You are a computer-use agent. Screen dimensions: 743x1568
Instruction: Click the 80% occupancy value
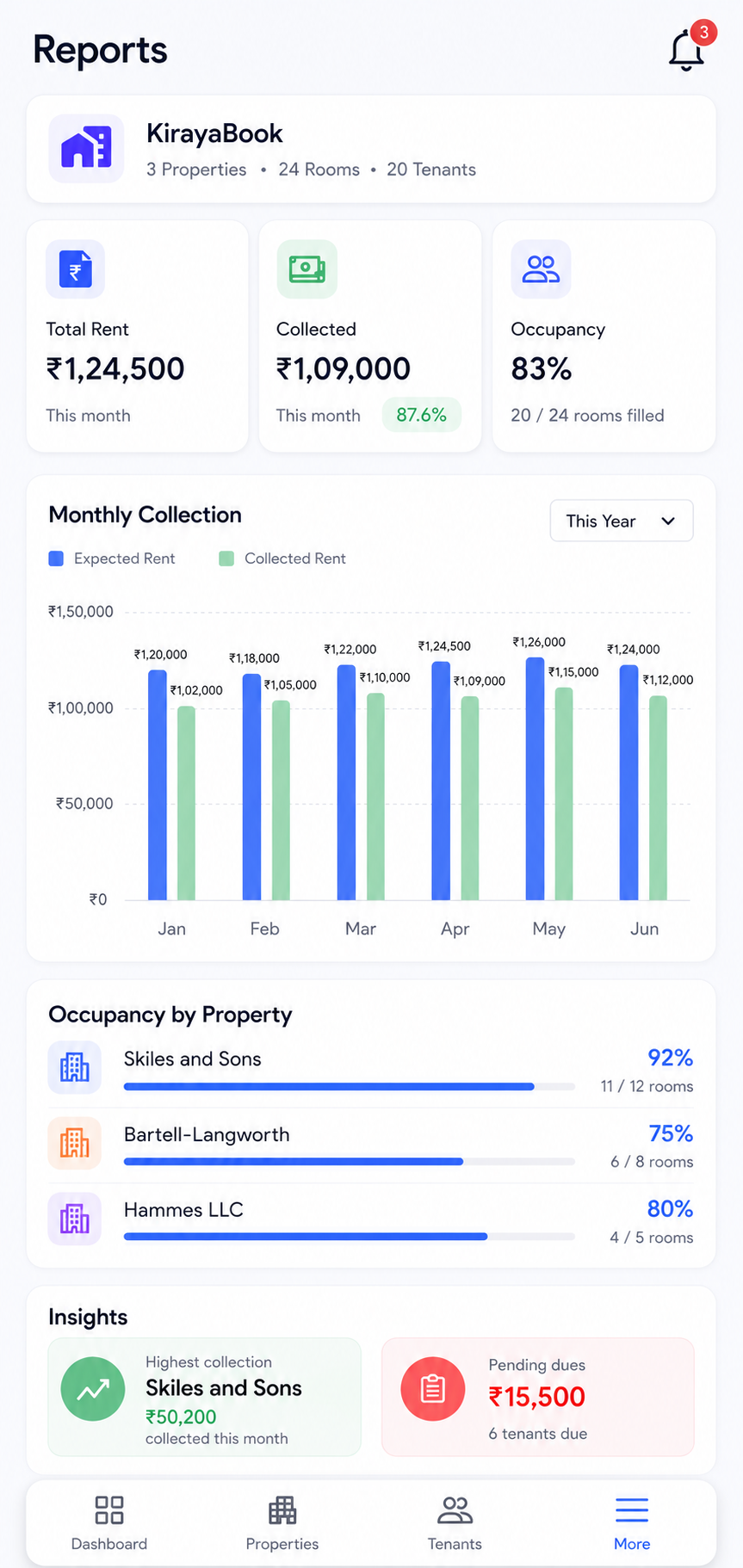[x=670, y=1209]
